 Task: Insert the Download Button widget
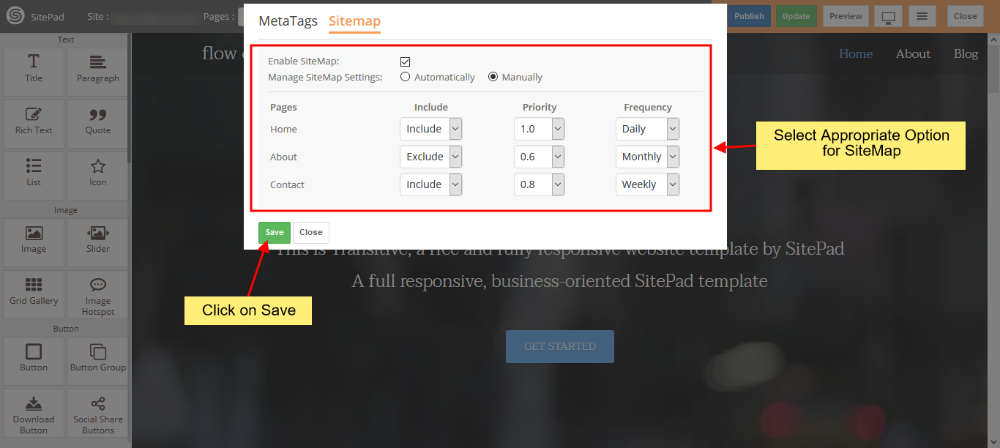click(33, 415)
